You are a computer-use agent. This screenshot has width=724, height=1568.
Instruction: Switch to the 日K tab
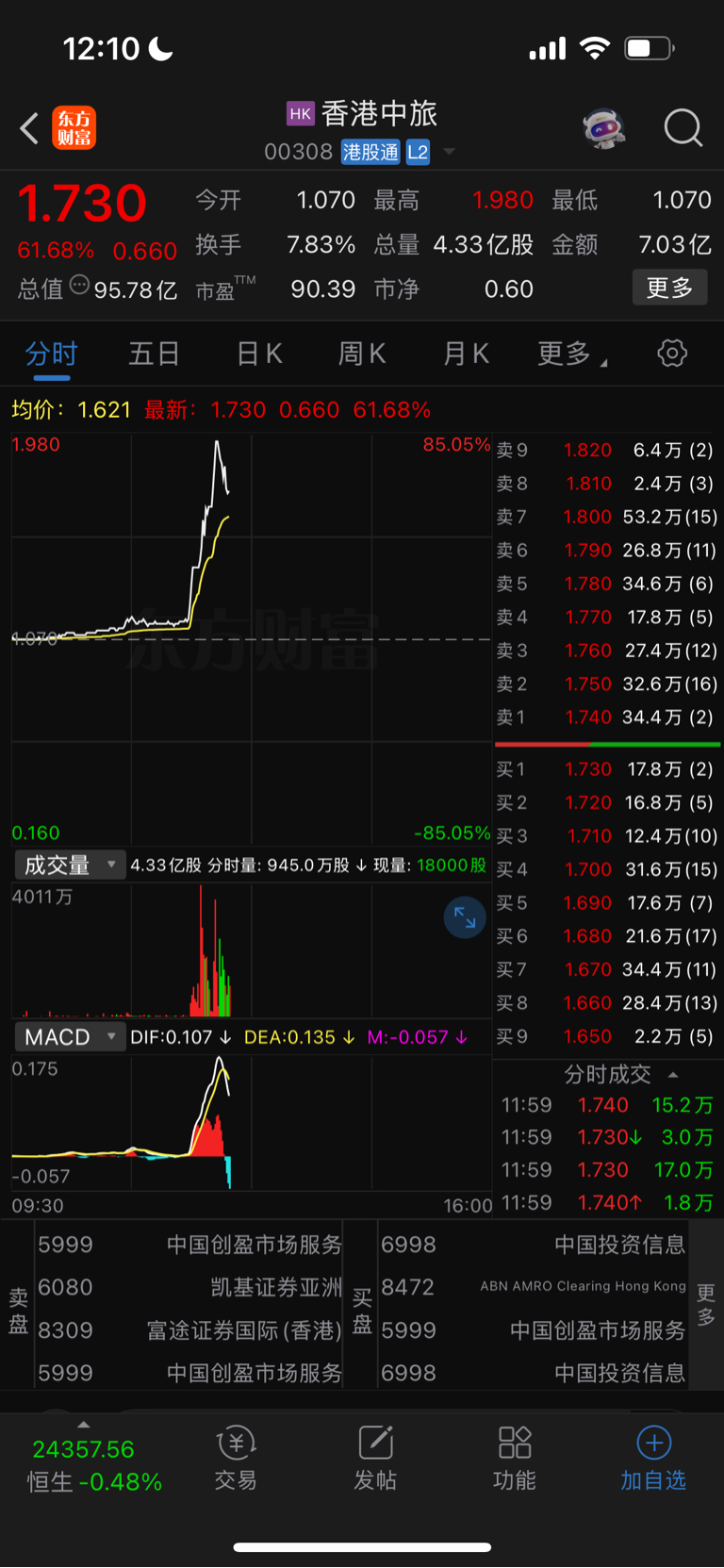[x=259, y=355]
